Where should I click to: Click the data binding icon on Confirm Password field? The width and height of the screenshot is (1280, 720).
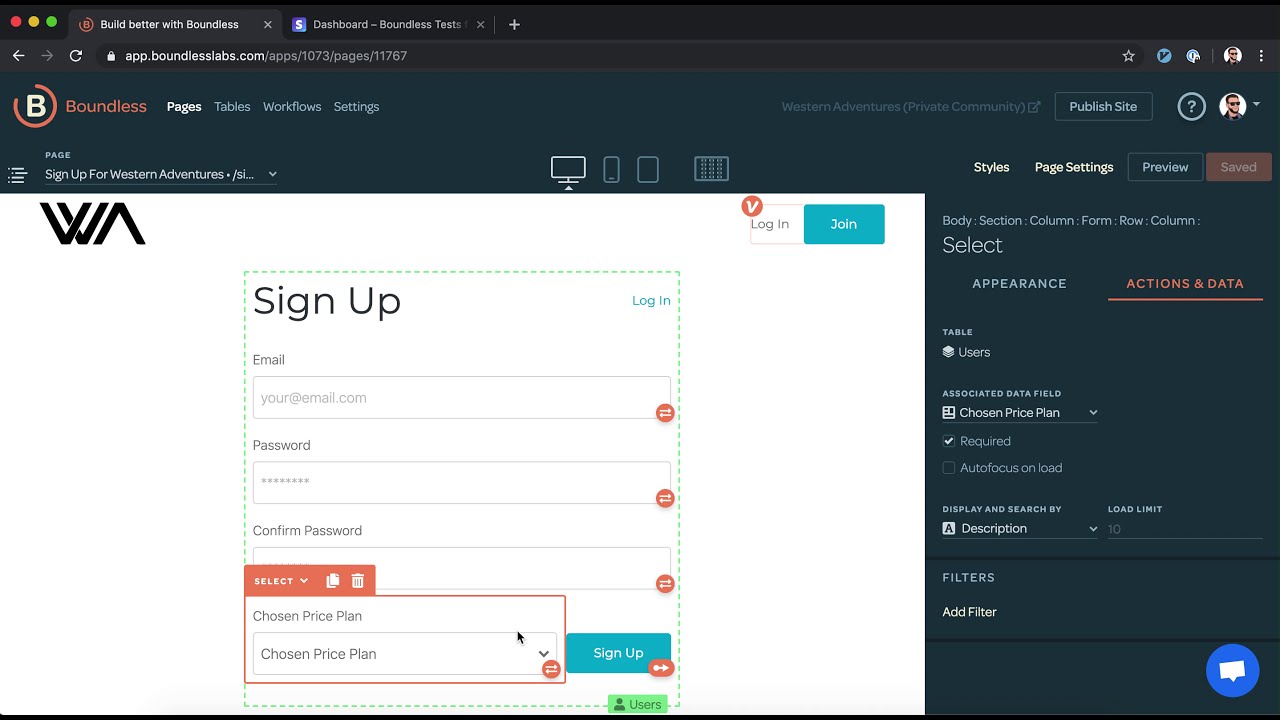point(665,583)
